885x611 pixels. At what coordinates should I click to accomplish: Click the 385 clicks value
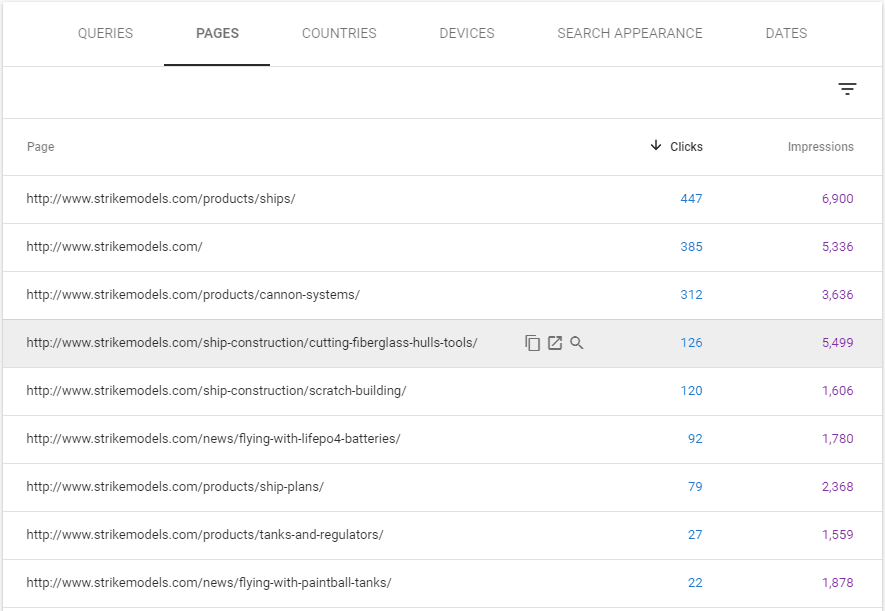pyautogui.click(x=691, y=247)
